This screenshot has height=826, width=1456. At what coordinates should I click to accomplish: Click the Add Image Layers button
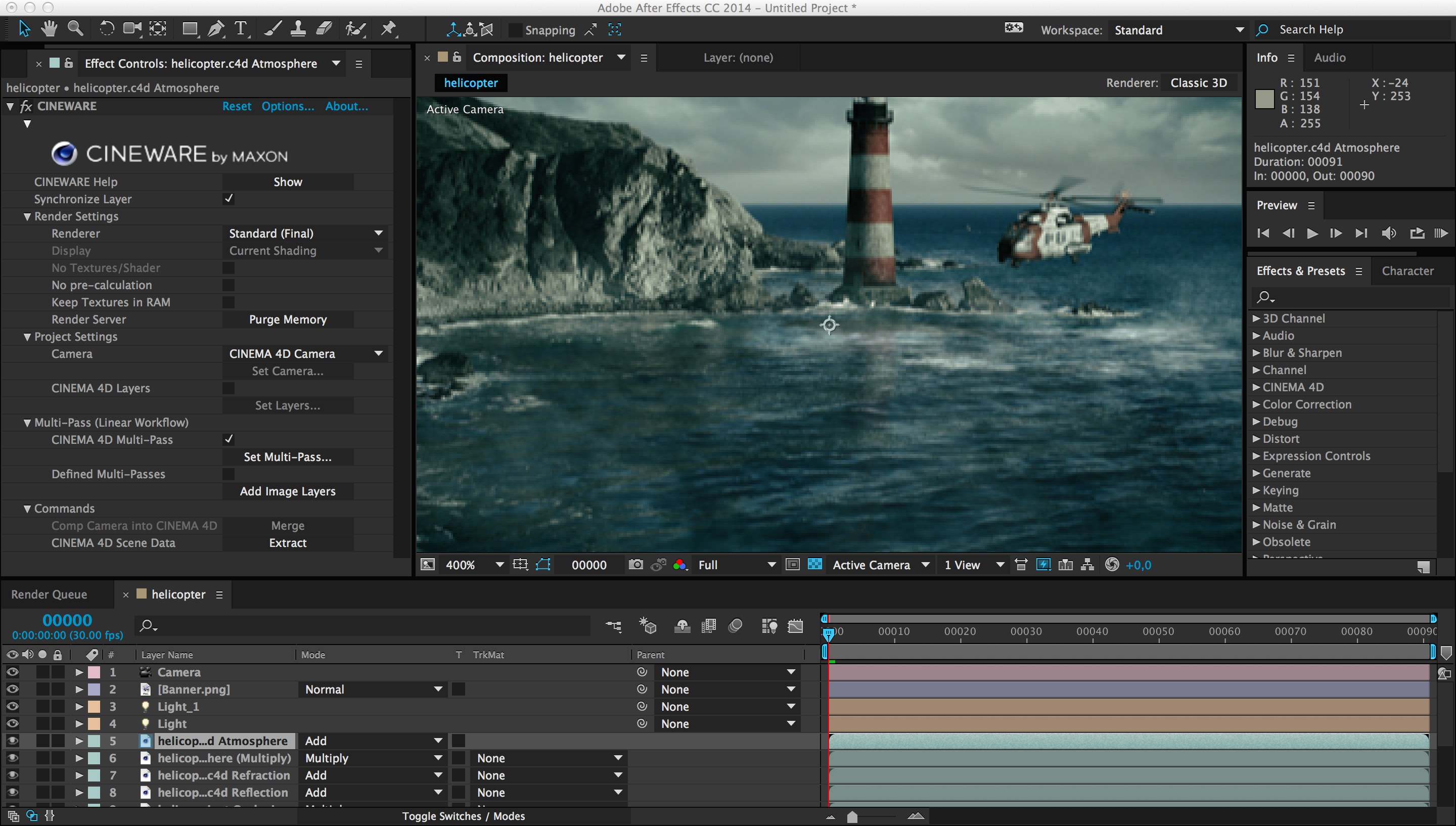288,491
